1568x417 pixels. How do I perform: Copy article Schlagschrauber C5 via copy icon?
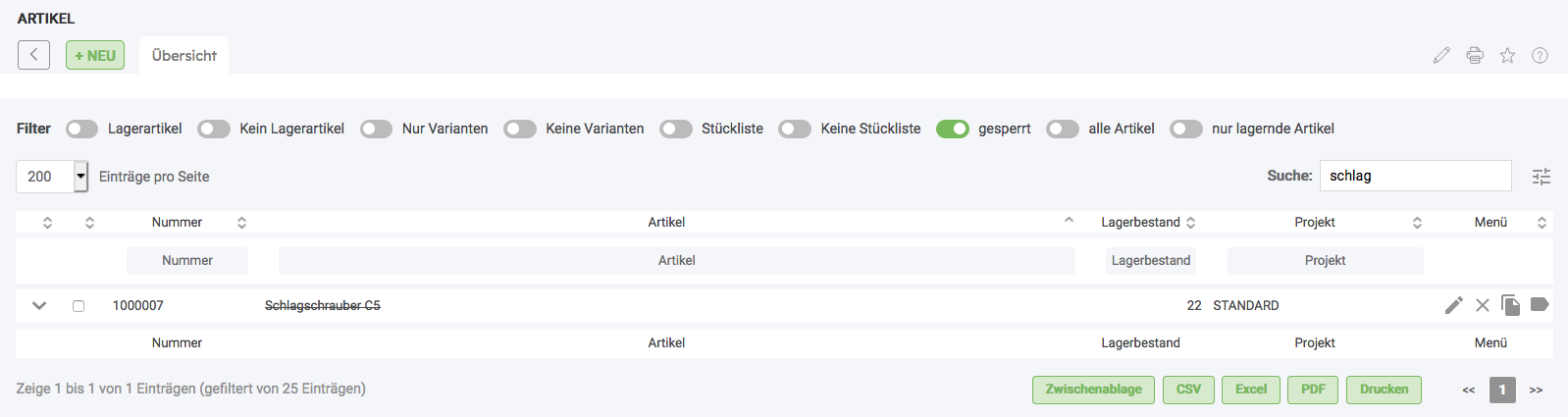(1511, 305)
